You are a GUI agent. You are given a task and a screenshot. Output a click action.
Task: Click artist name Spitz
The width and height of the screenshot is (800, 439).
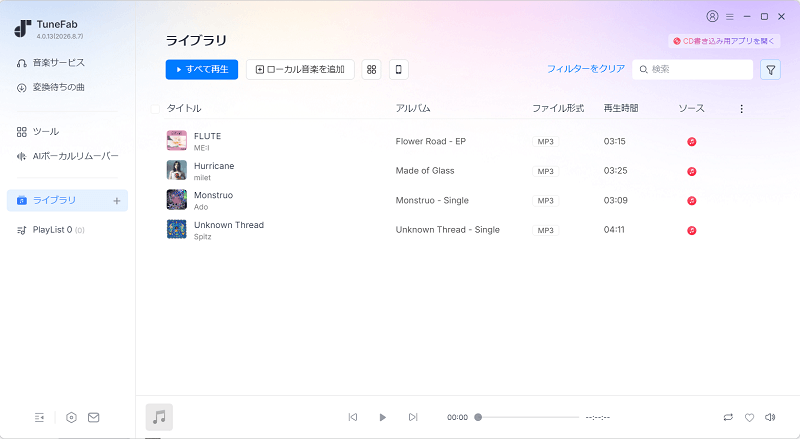tap(203, 237)
